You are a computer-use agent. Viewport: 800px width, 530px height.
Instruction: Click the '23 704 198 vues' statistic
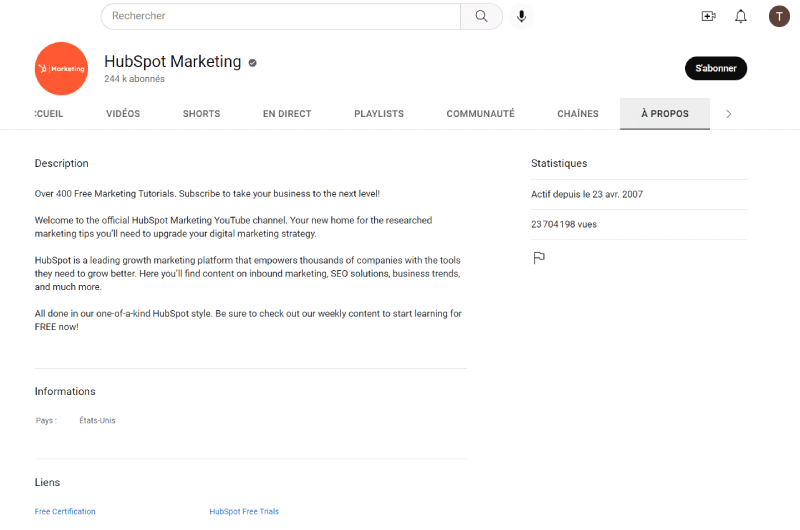coord(564,224)
